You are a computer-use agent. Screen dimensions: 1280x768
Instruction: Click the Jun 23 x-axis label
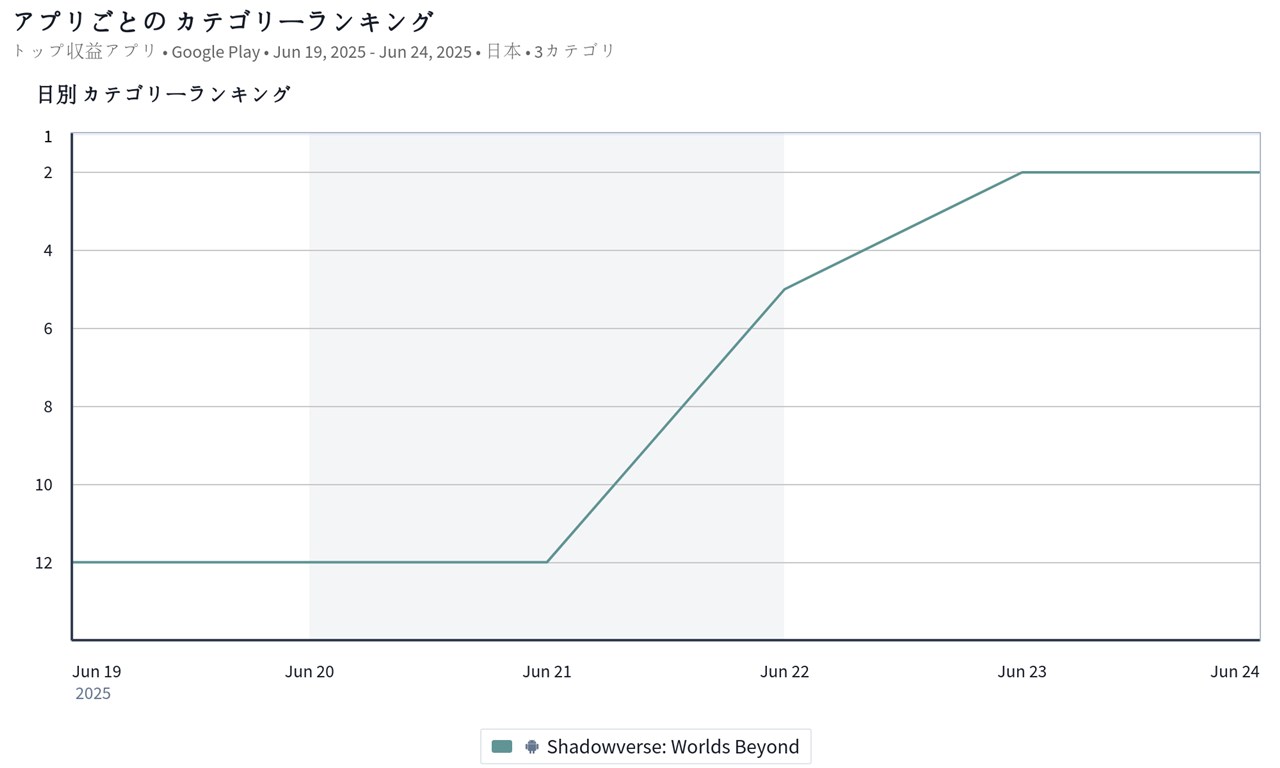click(1022, 671)
